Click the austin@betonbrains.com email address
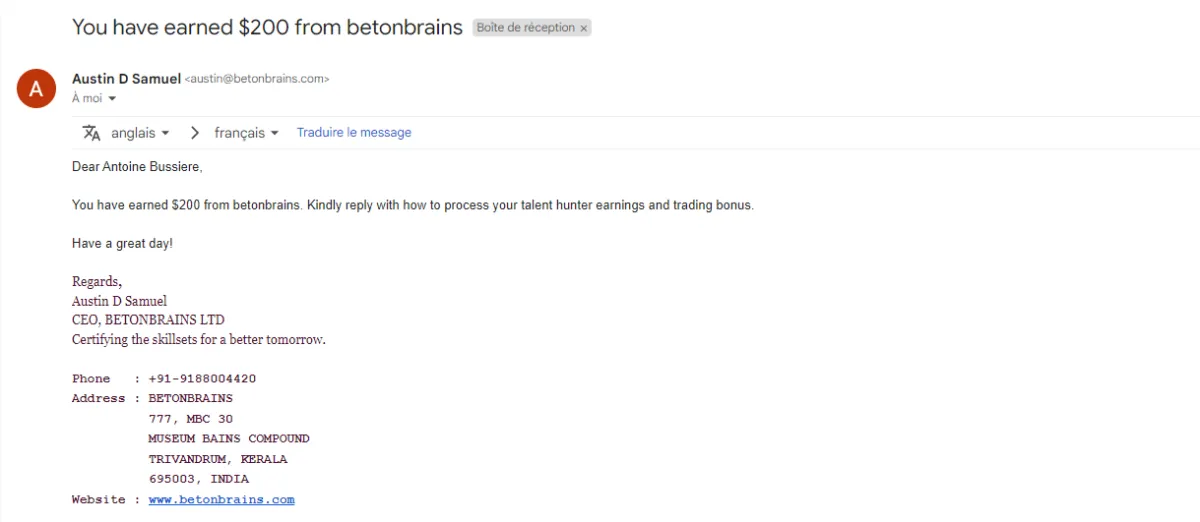Viewport: 1200px width, 522px height. point(257,79)
